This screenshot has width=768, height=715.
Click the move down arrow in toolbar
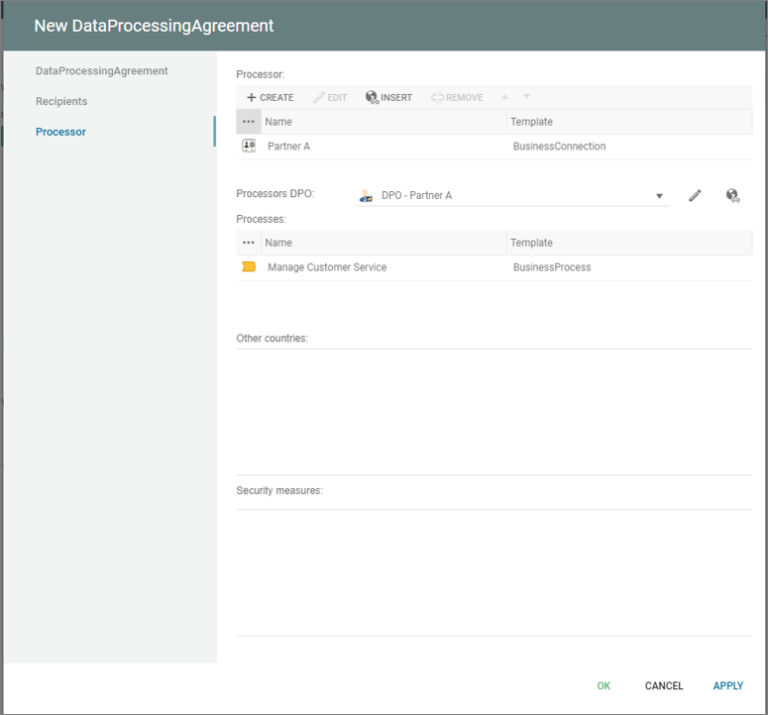[527, 97]
